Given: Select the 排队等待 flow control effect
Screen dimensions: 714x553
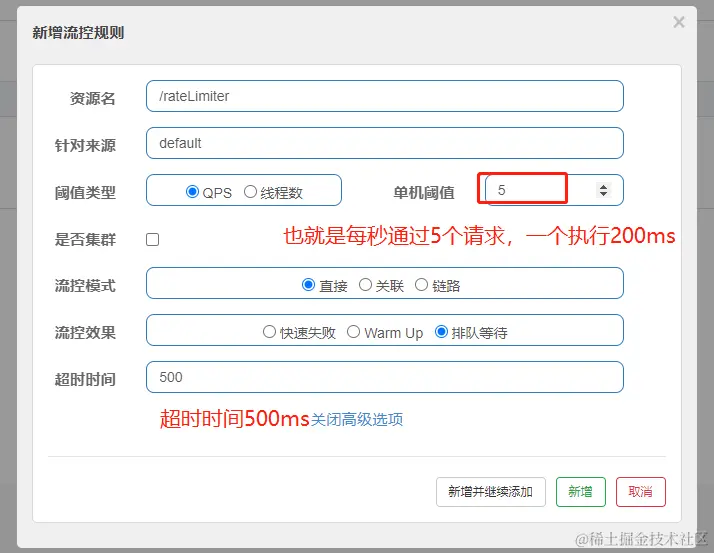Looking at the screenshot, I should click(x=441, y=332).
